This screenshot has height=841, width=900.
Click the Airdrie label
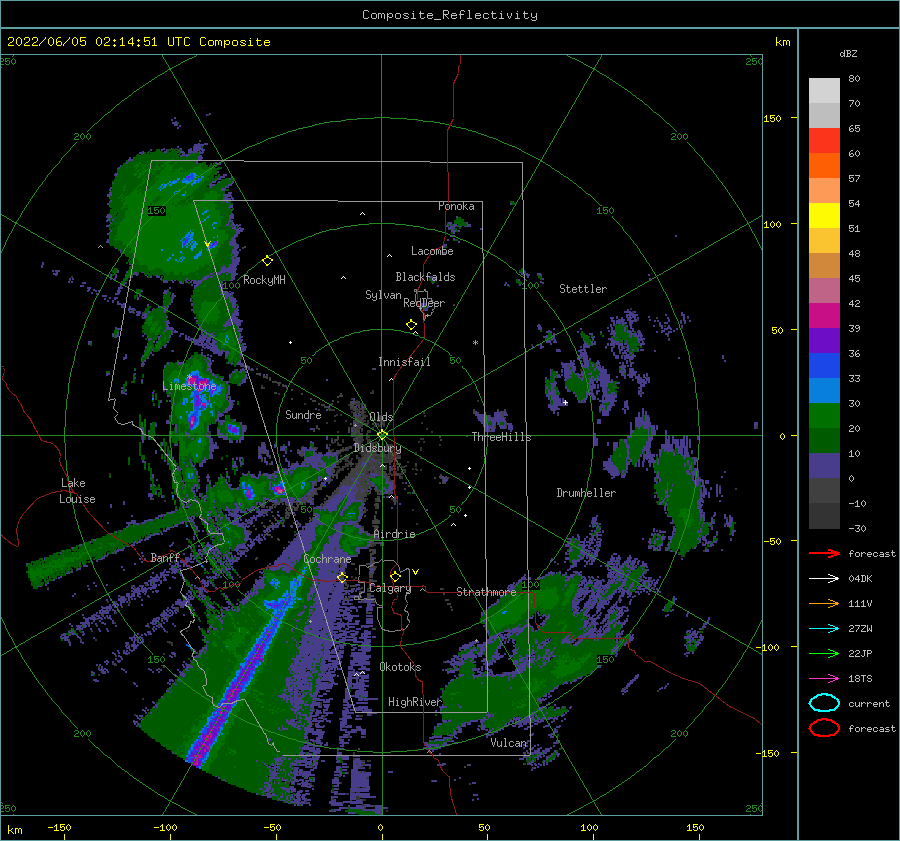[394, 534]
